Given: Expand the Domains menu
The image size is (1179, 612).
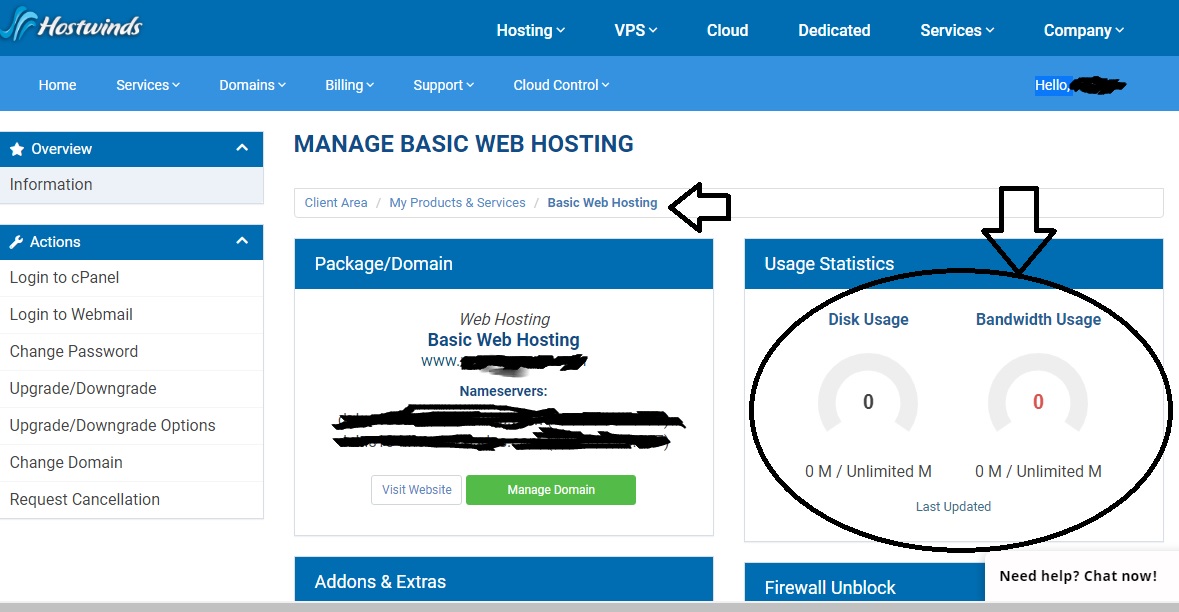Looking at the screenshot, I should (x=252, y=85).
